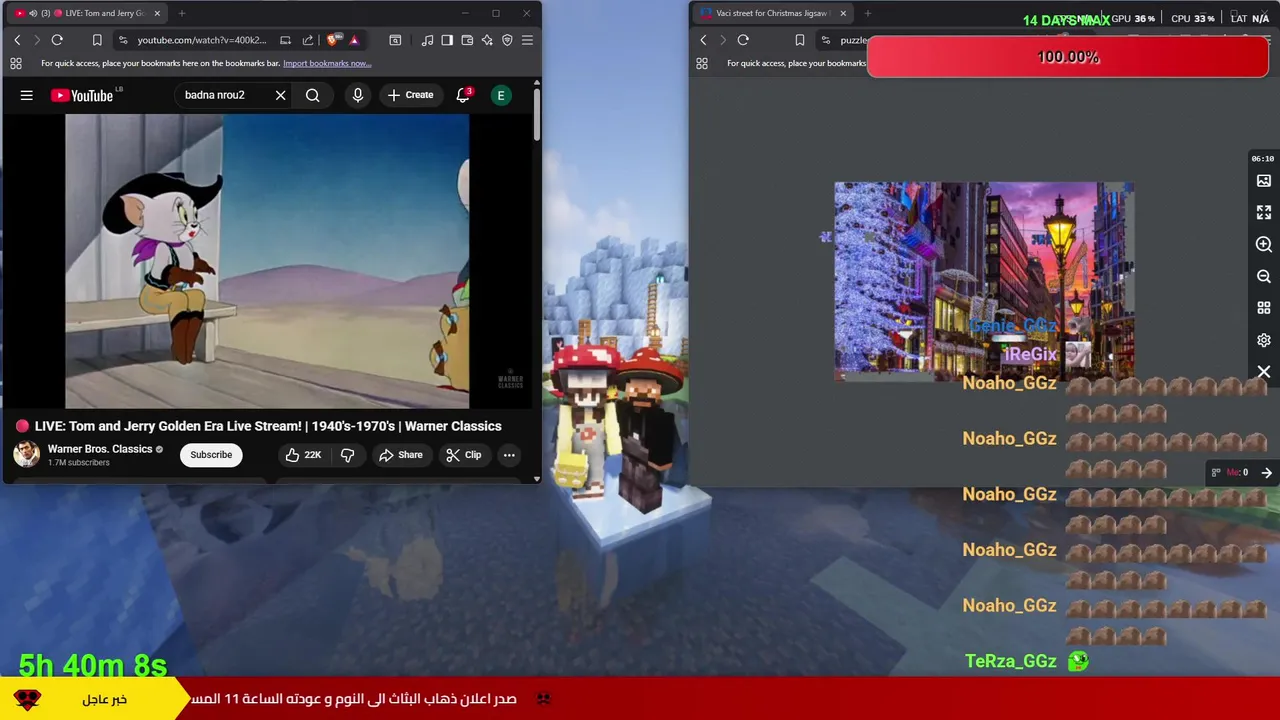Click 'Import bookmarks now...' link
The image size is (1280, 720).
tap(327, 63)
